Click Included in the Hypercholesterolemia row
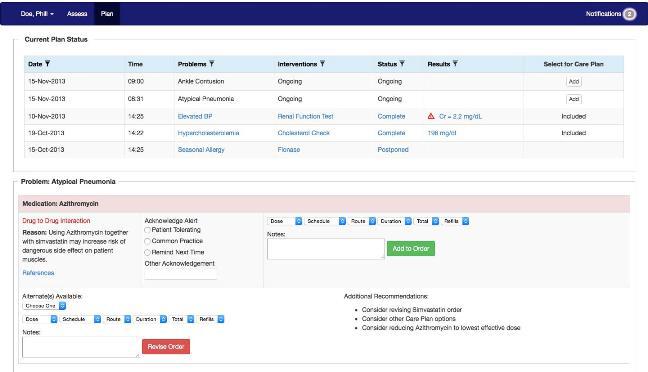 [x=574, y=133]
